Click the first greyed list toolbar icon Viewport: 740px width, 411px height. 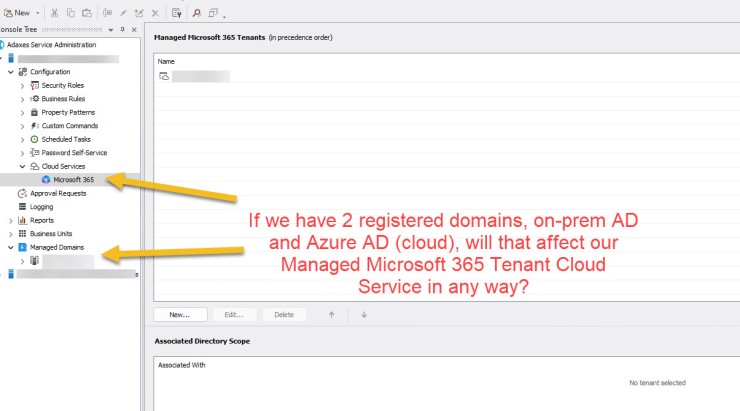coord(108,13)
